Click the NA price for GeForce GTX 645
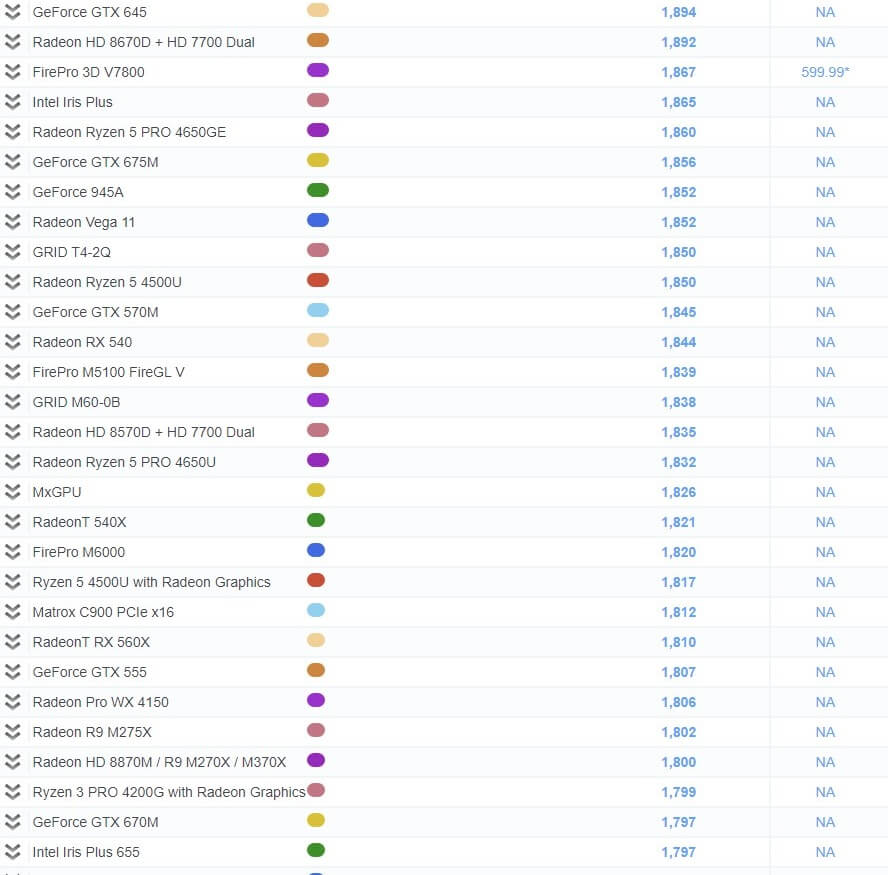 [x=825, y=12]
